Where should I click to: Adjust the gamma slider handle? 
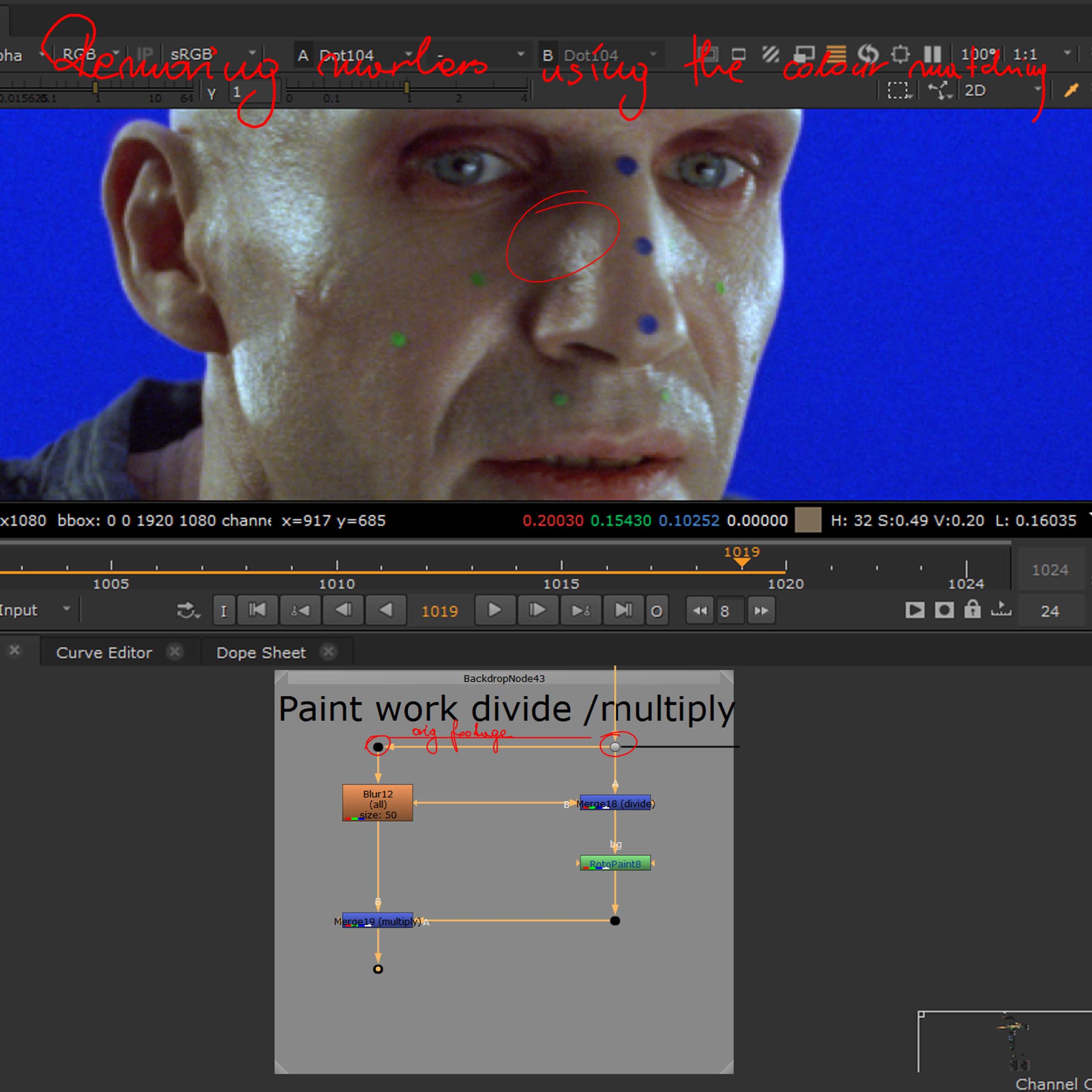tap(407, 87)
